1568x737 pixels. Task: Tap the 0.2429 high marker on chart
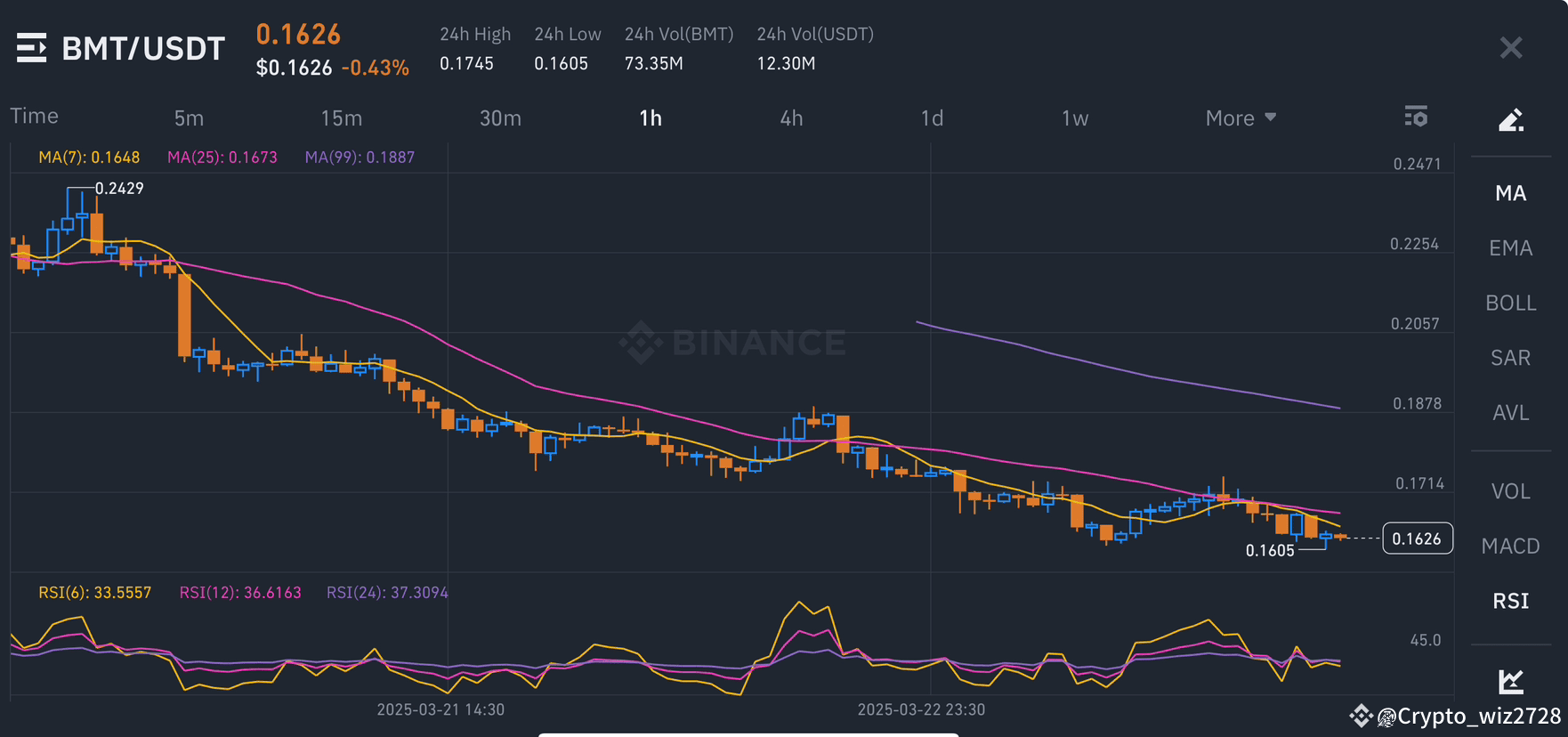pos(119,188)
